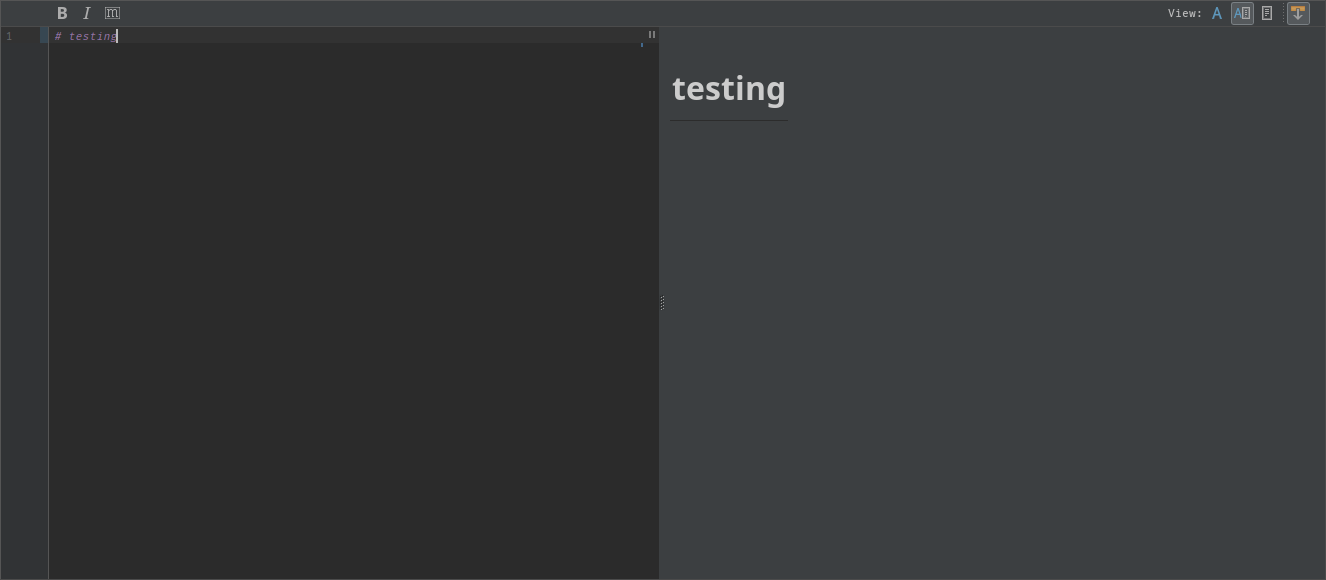The height and width of the screenshot is (580, 1326).
Task: Click the "testing" heading in the preview
Action: (729, 88)
